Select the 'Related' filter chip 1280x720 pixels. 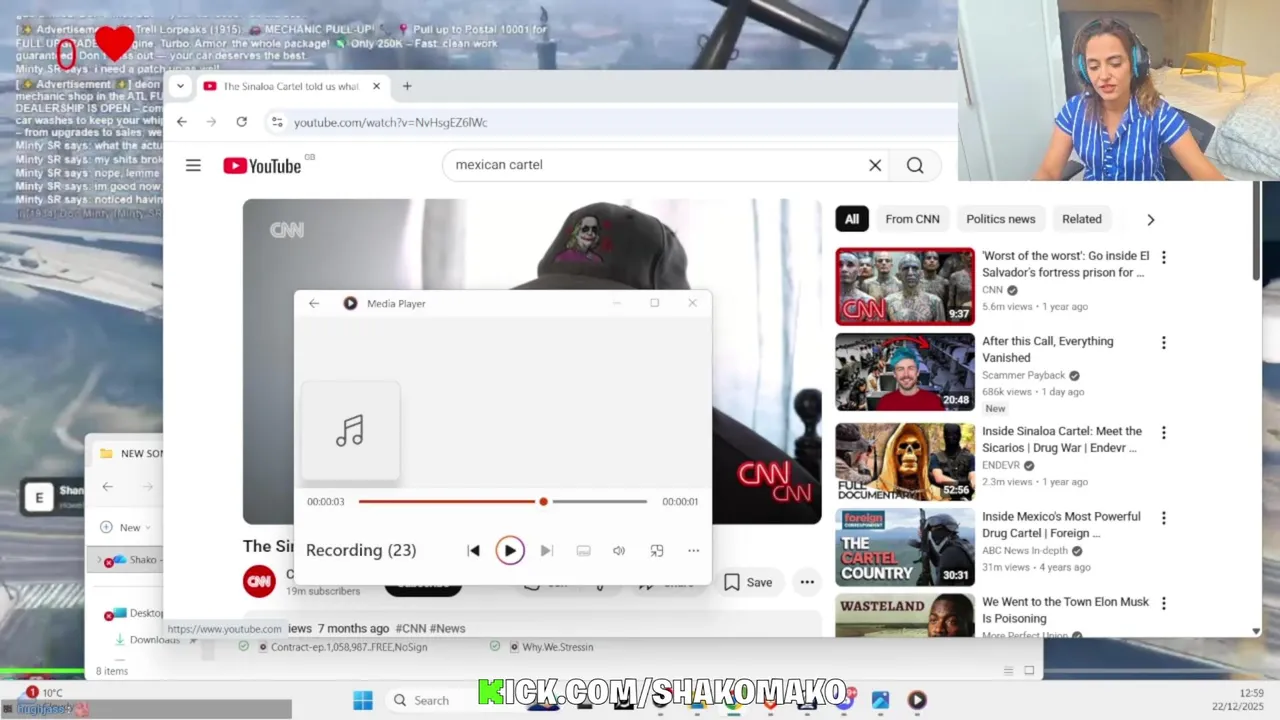pyautogui.click(x=1082, y=219)
